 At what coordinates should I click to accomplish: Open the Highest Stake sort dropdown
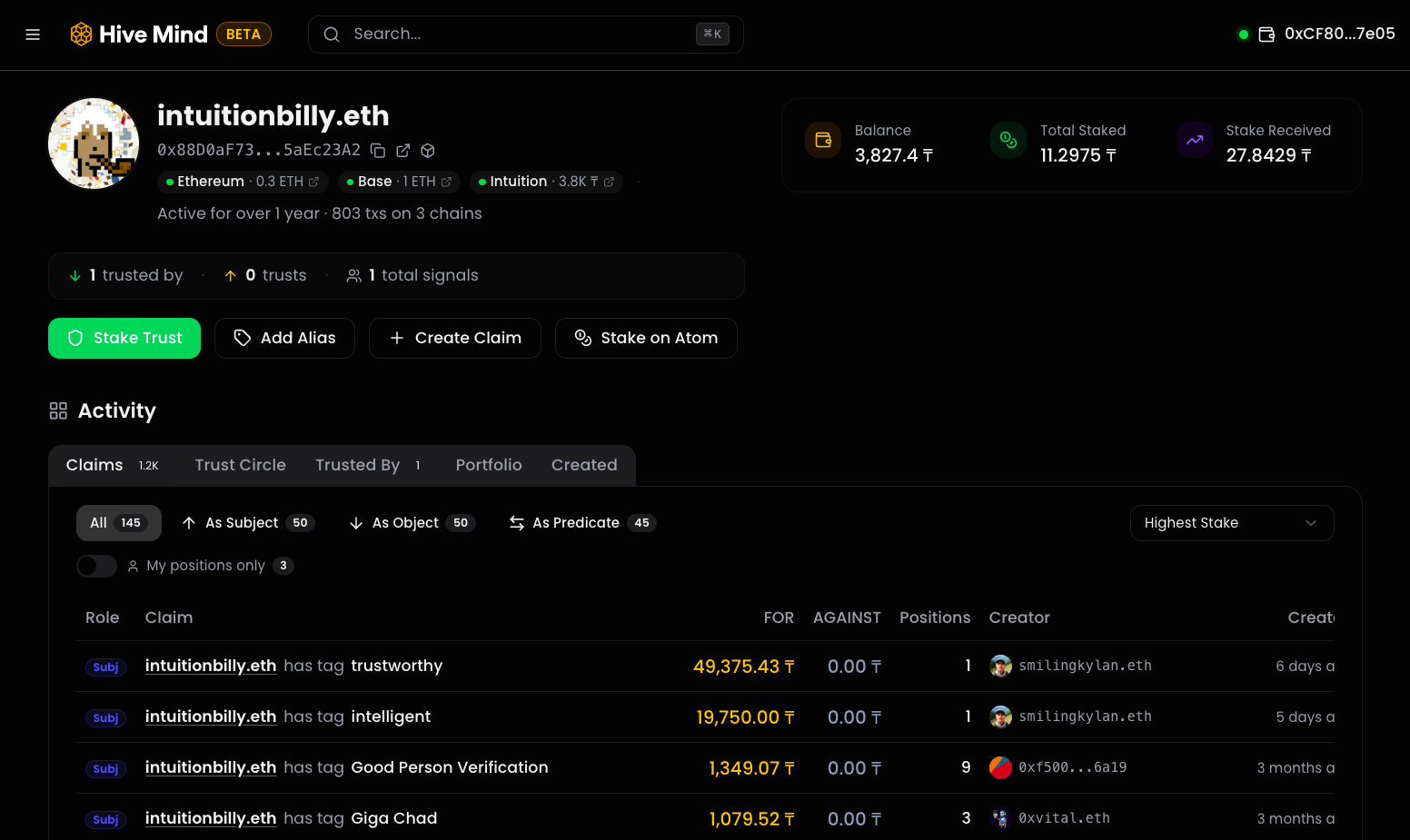click(x=1232, y=522)
